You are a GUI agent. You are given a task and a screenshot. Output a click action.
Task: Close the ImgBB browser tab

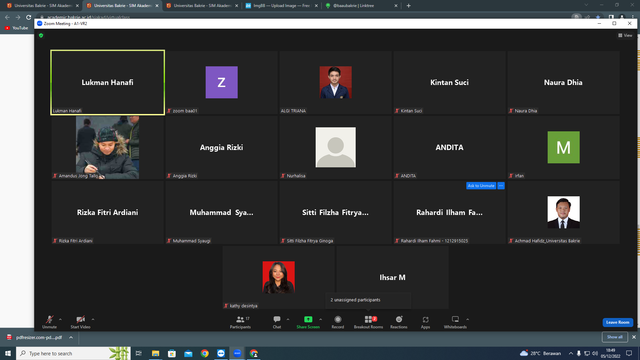click(316, 6)
